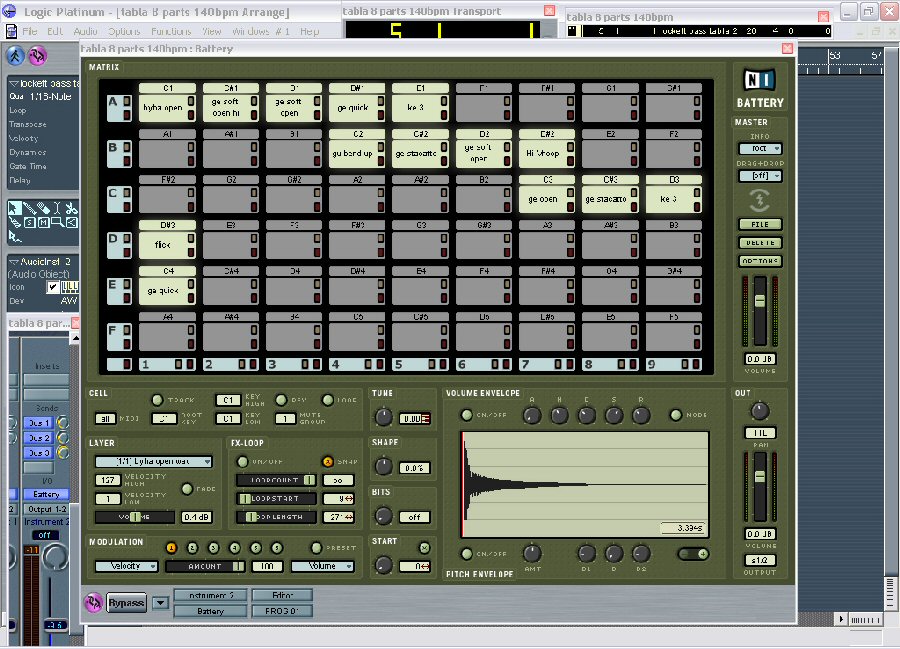Click the FILE button in Master
This screenshot has width=900, height=649.
point(759,224)
